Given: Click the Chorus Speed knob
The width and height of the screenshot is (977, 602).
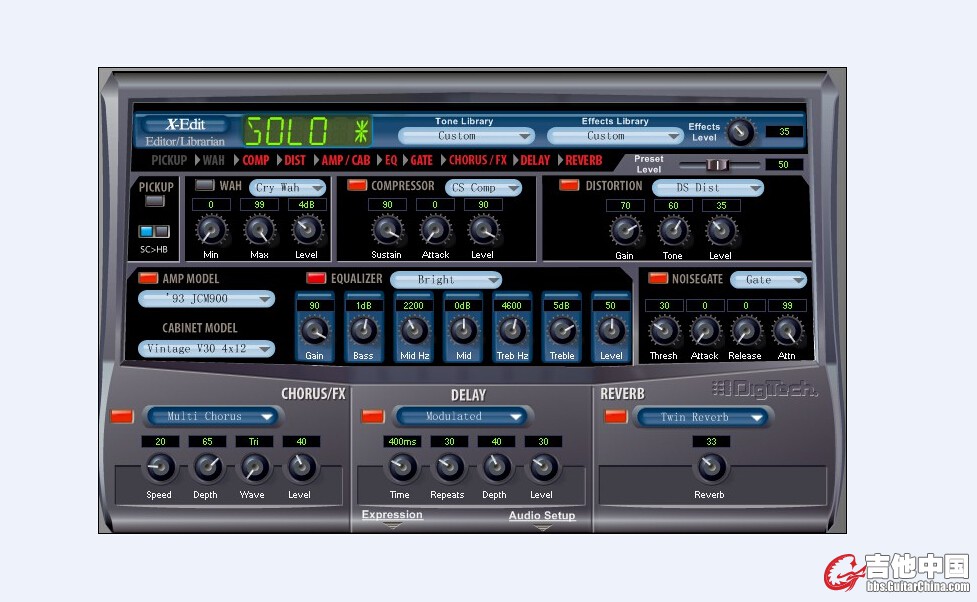Looking at the screenshot, I should click(x=160, y=467).
